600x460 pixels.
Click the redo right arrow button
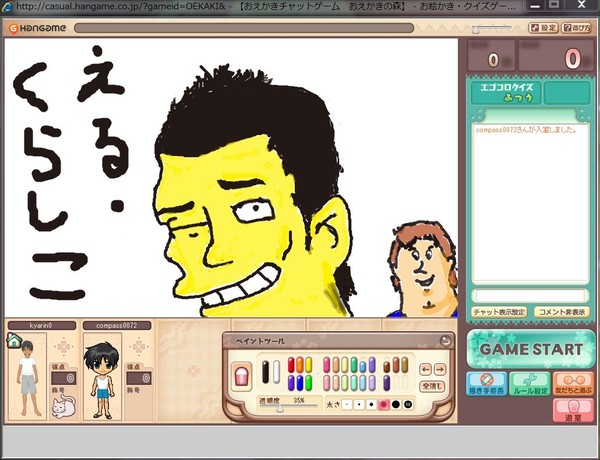tap(440, 369)
